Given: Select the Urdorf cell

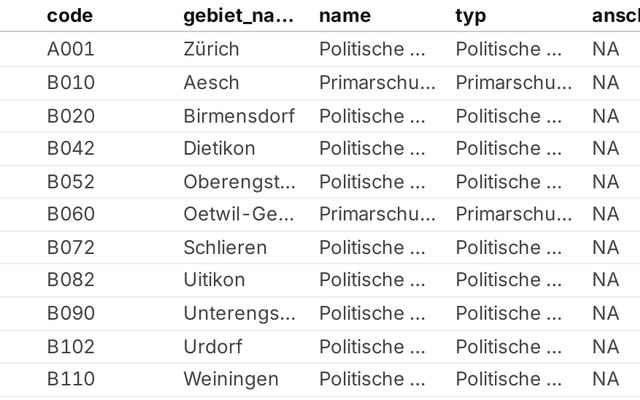Looking at the screenshot, I should [212, 346].
